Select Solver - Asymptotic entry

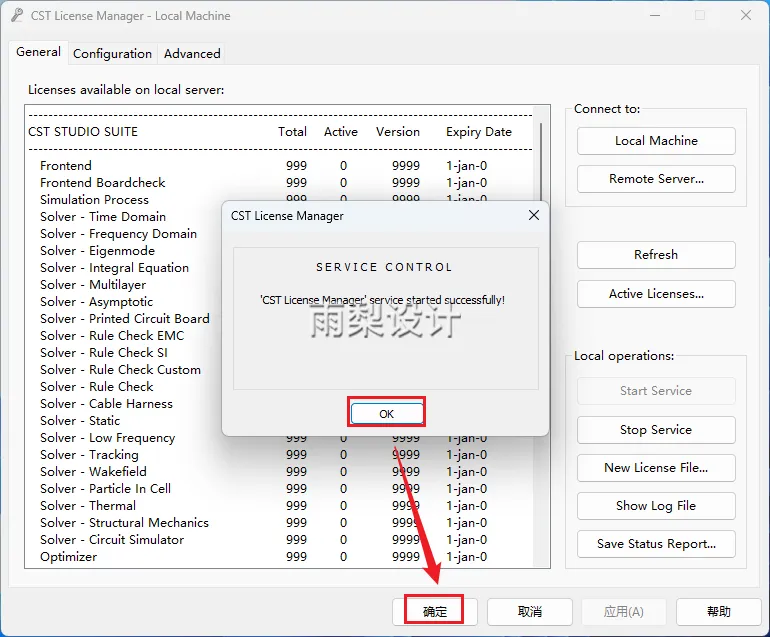[96, 302]
